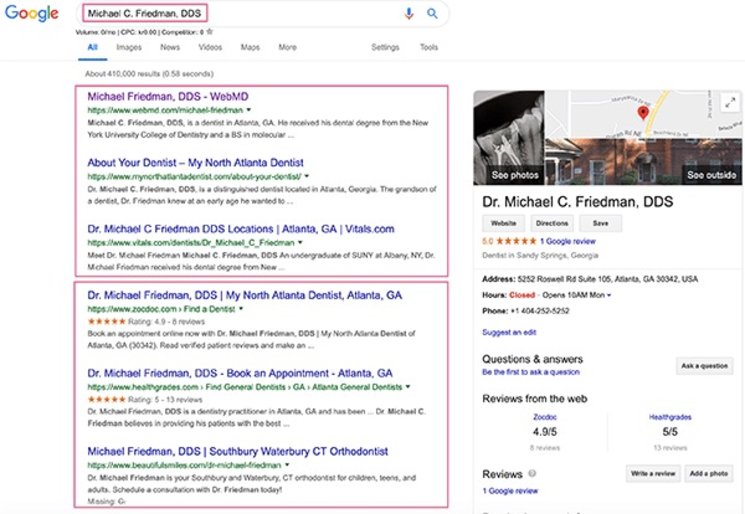Open search Tools
The width and height of the screenshot is (745, 514).
[429, 47]
